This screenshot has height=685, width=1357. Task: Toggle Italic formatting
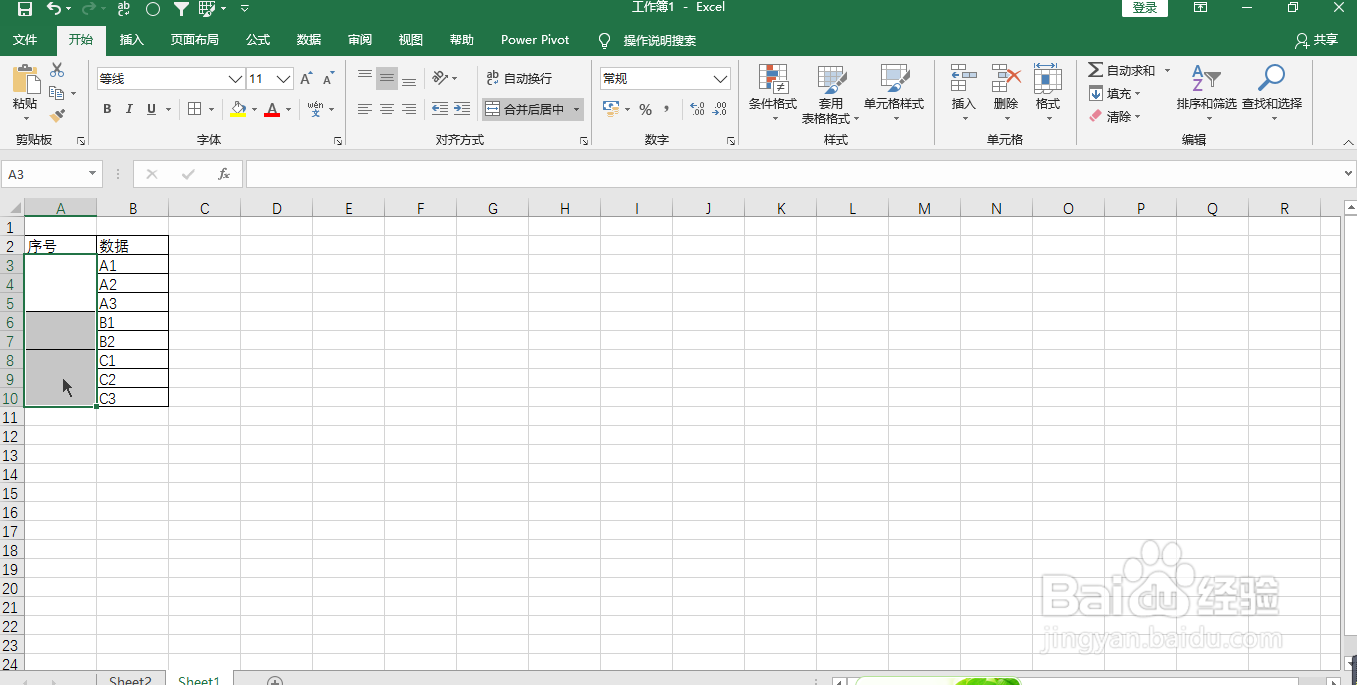129,109
